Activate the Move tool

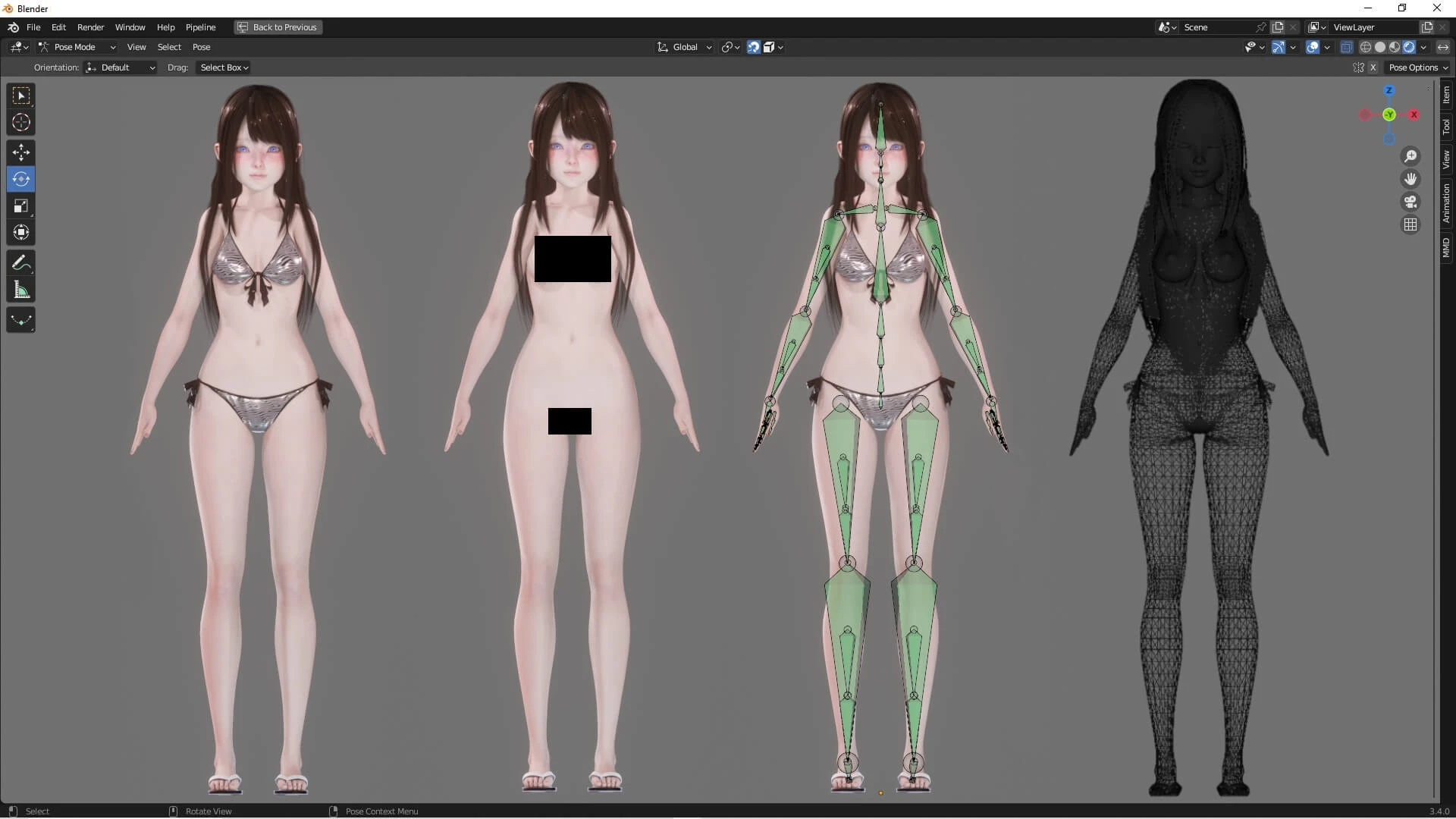pos(21,152)
